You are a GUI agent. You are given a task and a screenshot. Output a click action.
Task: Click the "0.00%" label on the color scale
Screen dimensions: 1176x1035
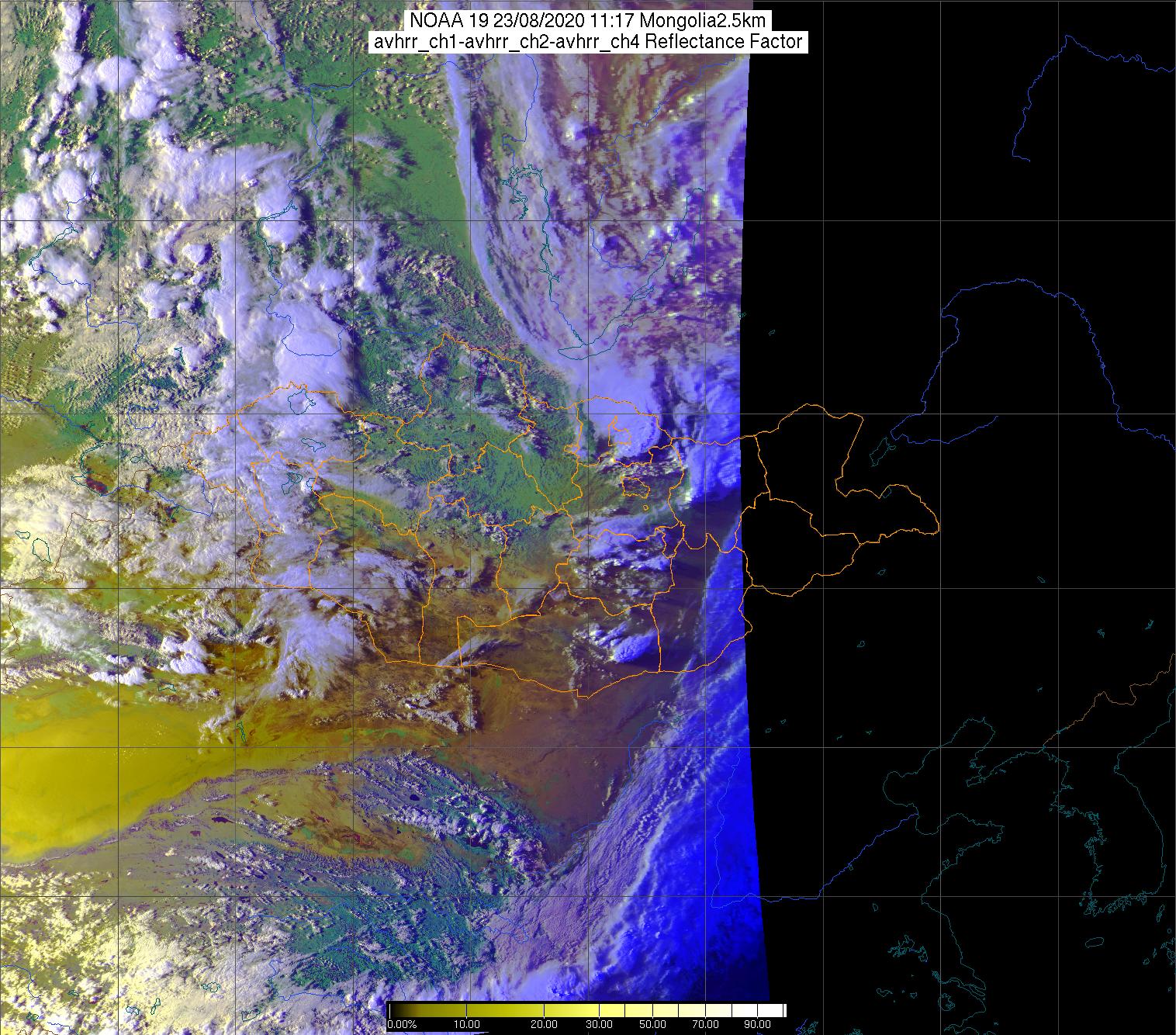(x=402, y=1025)
